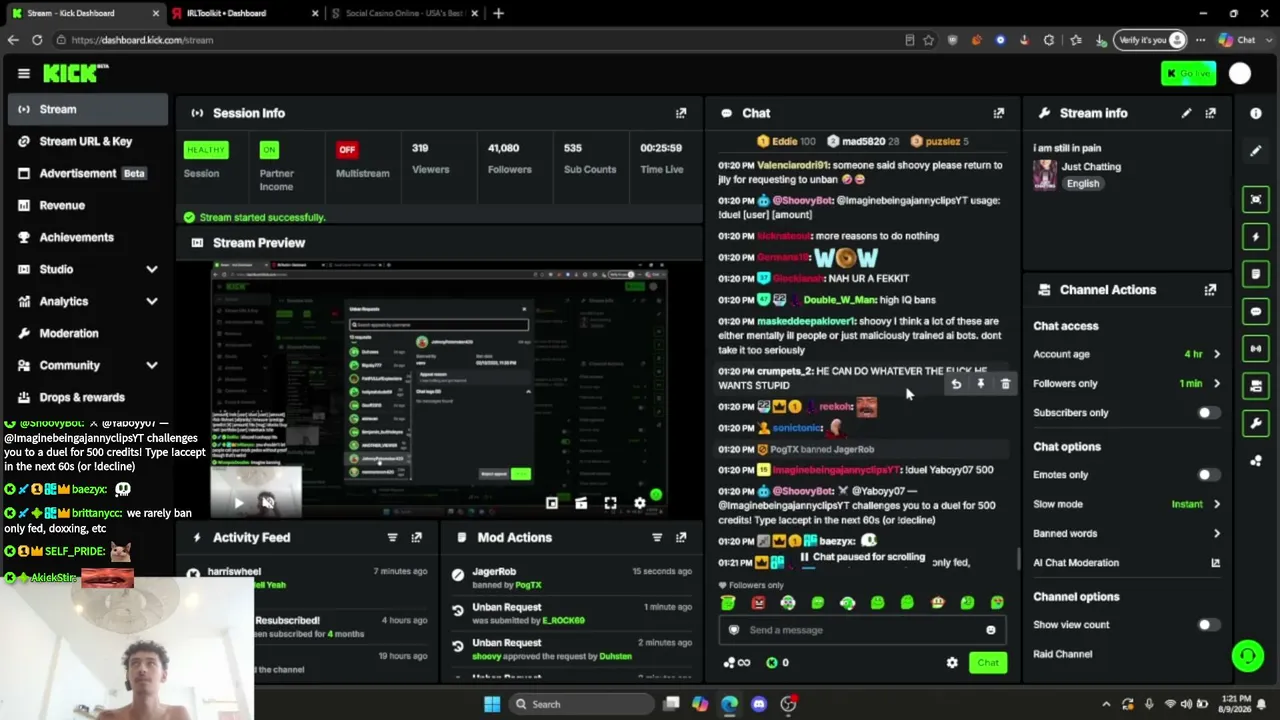Open Microsoft Edge from the taskbar
The width and height of the screenshot is (1280, 720).
coord(729,704)
